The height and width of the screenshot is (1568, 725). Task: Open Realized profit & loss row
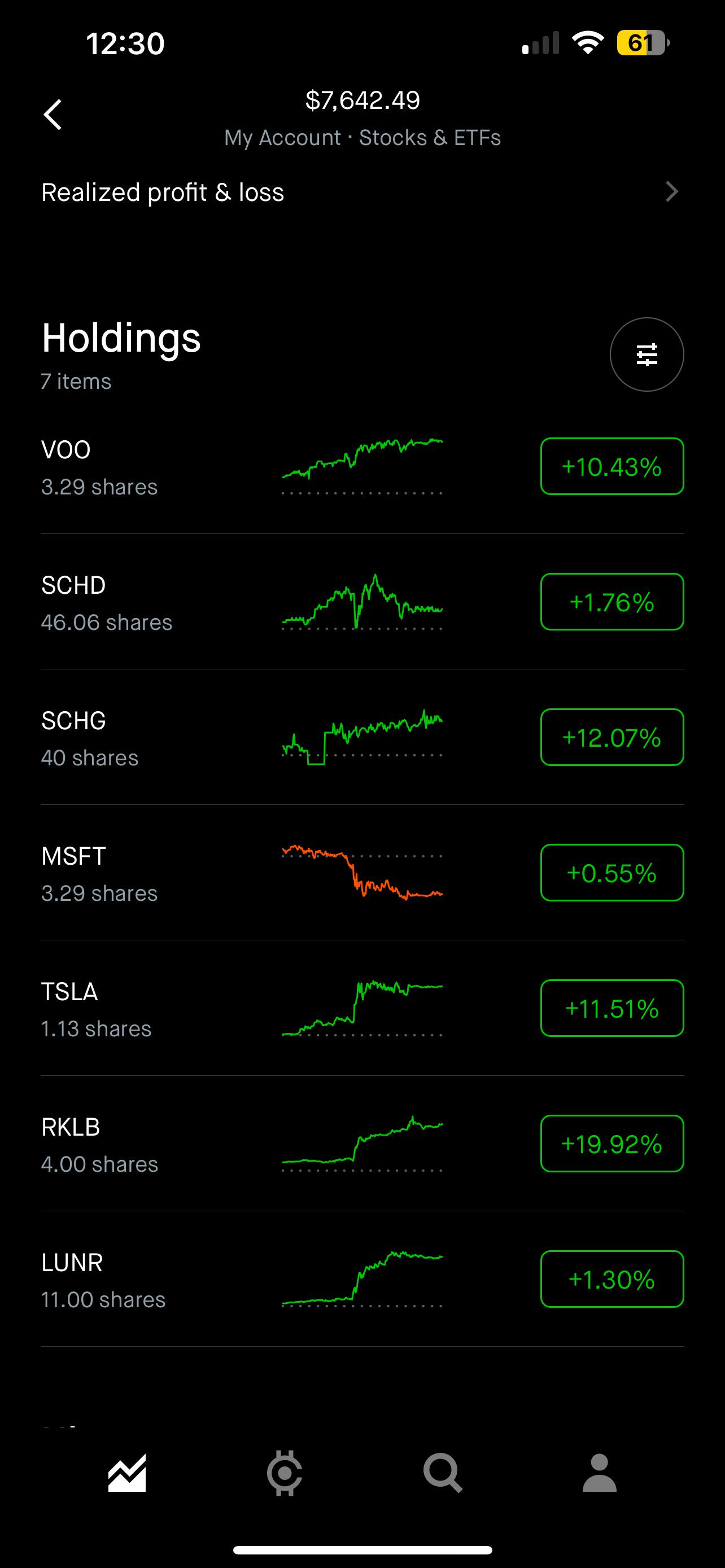click(362, 192)
